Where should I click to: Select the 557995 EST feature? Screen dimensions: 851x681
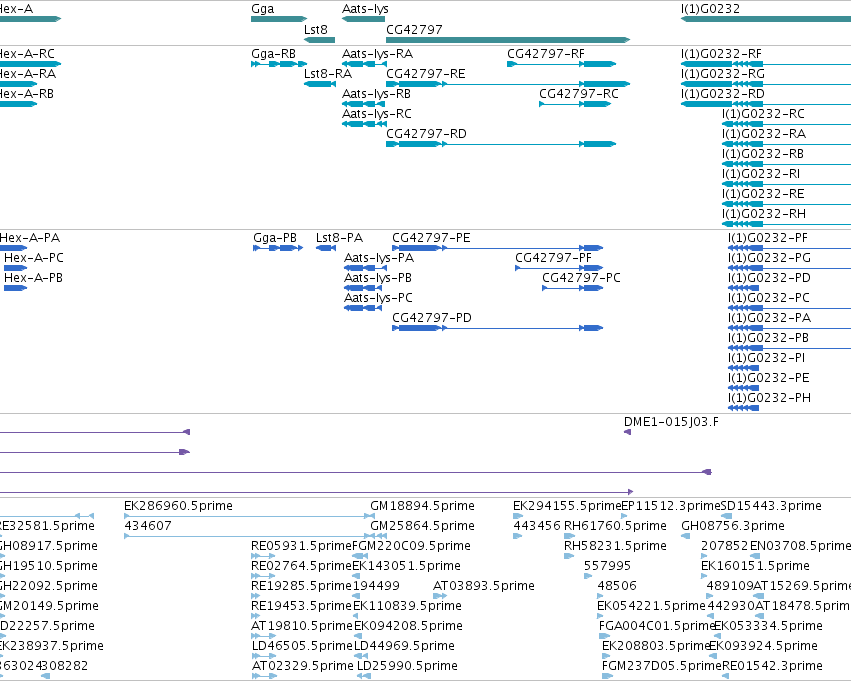(588, 576)
